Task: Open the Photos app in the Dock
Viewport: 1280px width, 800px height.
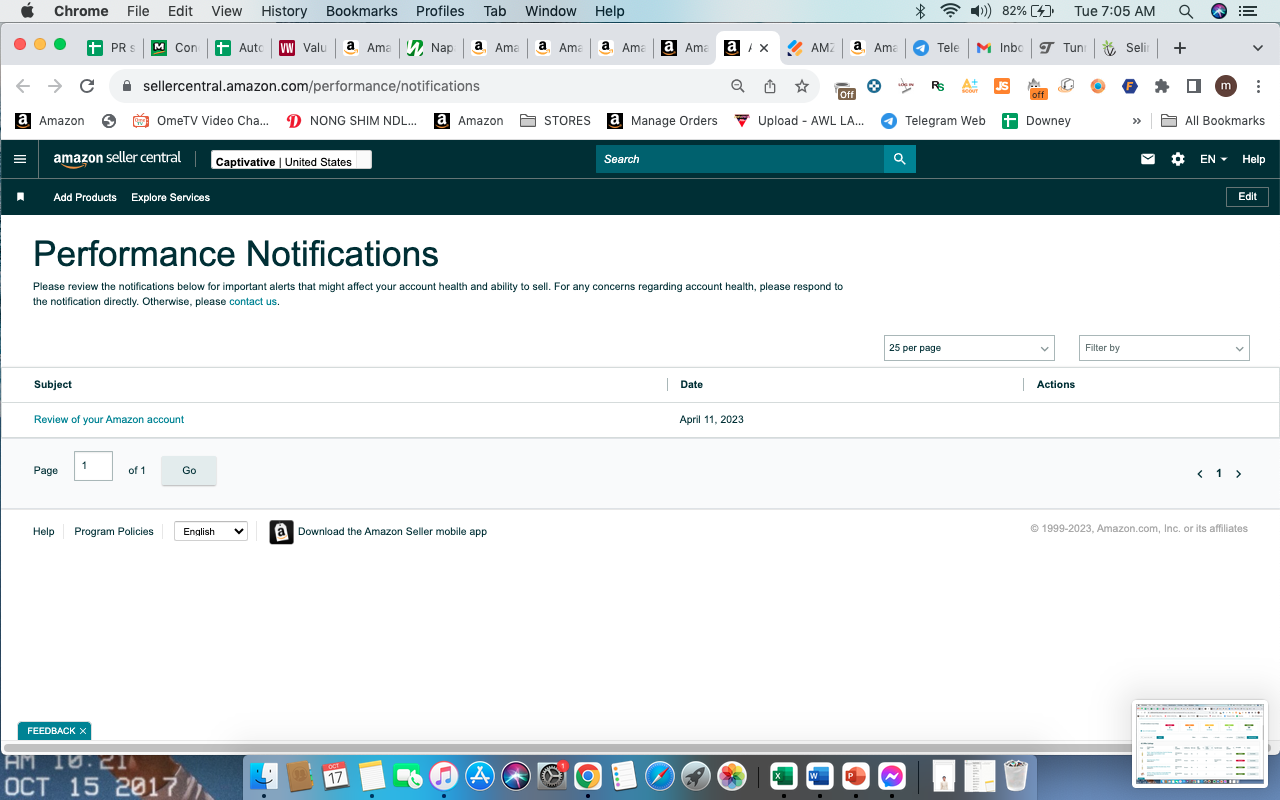Action: click(732, 776)
